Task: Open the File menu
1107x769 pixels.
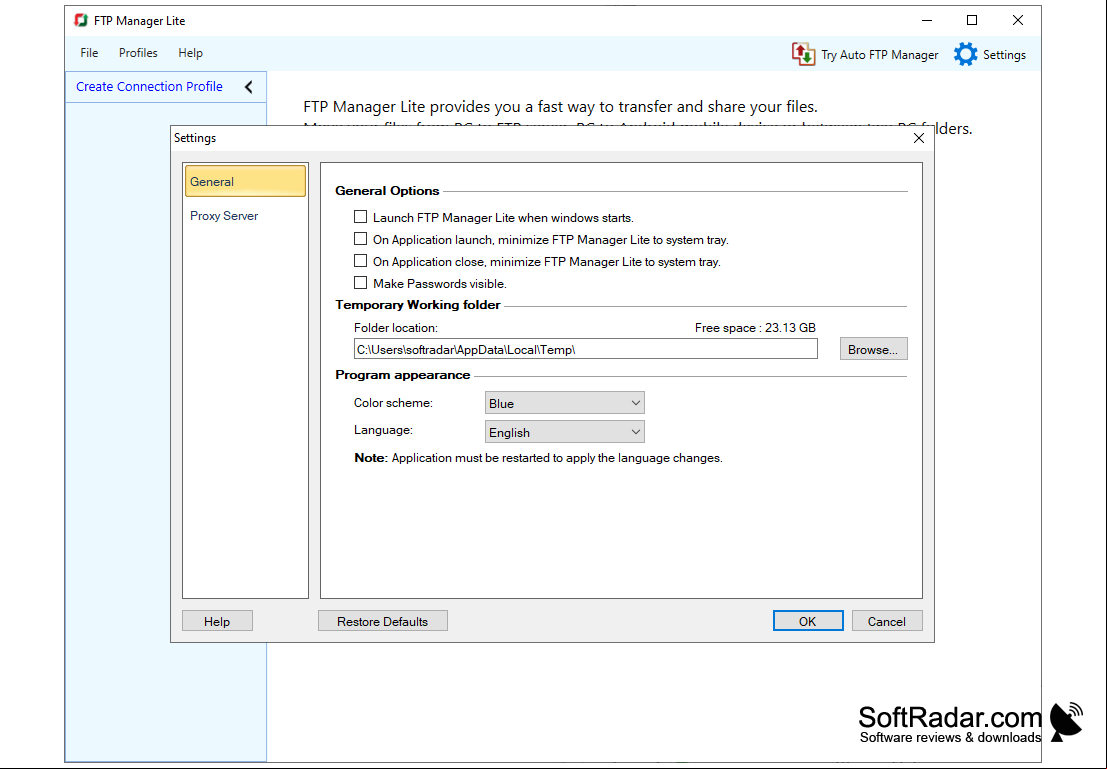Action: [89, 53]
